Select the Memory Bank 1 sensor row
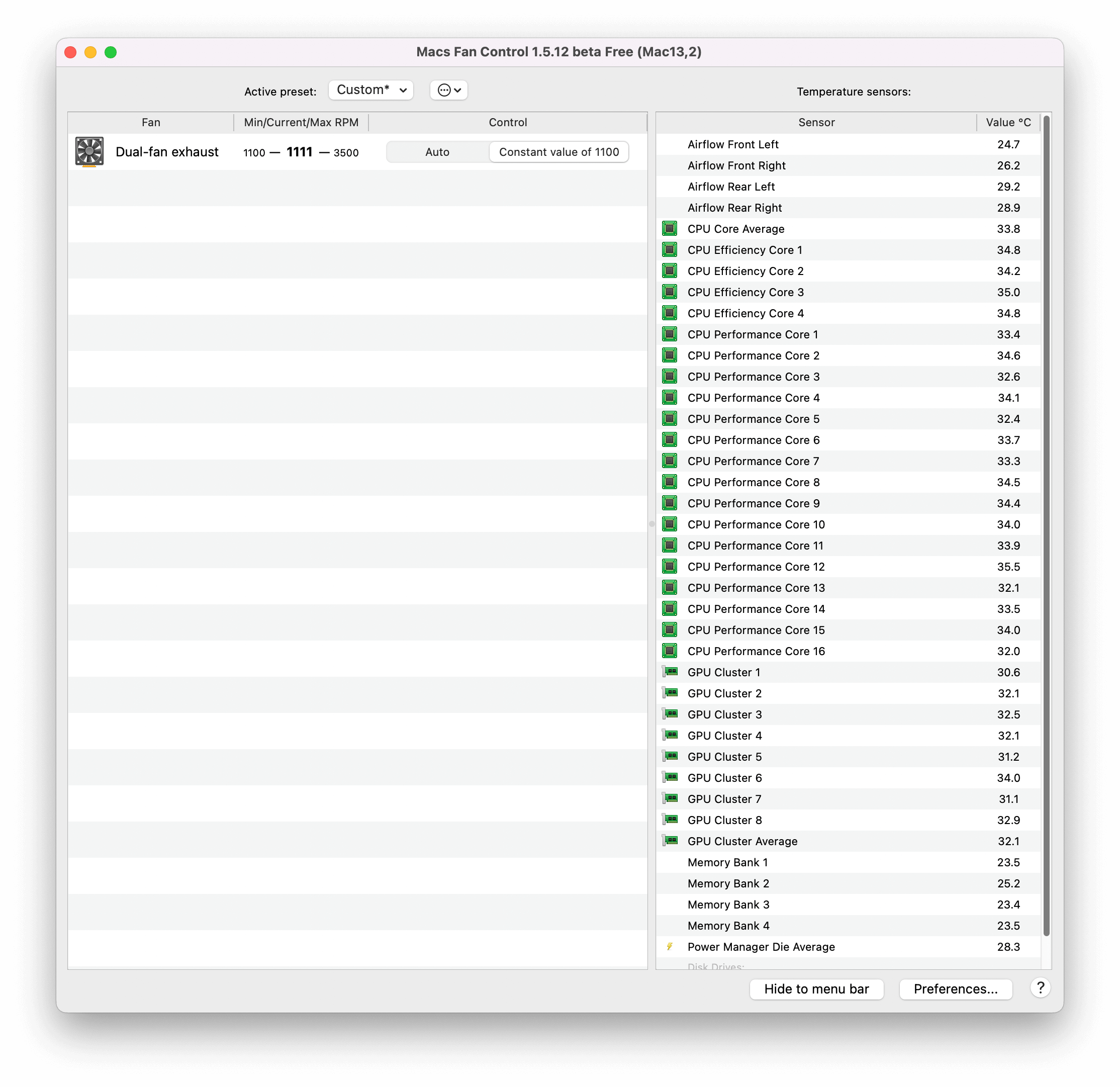The width and height of the screenshot is (1120, 1087). click(848, 862)
